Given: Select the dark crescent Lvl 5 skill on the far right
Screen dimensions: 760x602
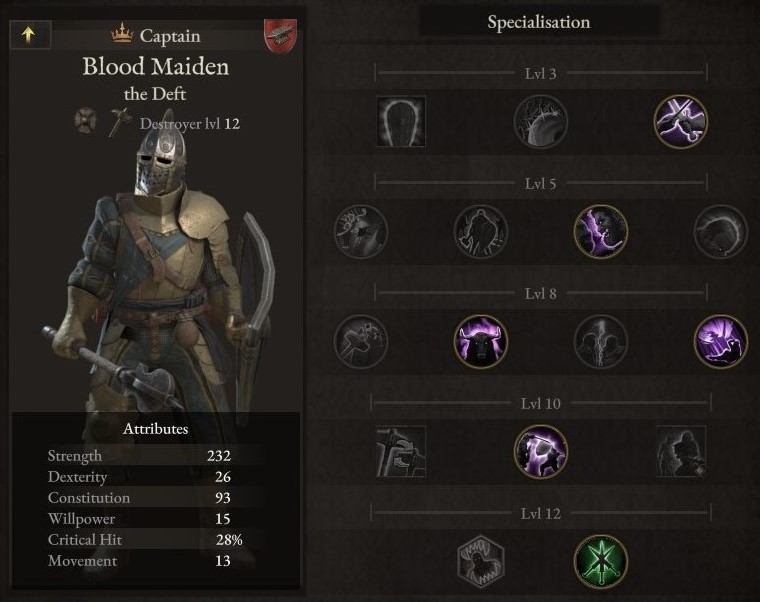Looking at the screenshot, I should [721, 231].
